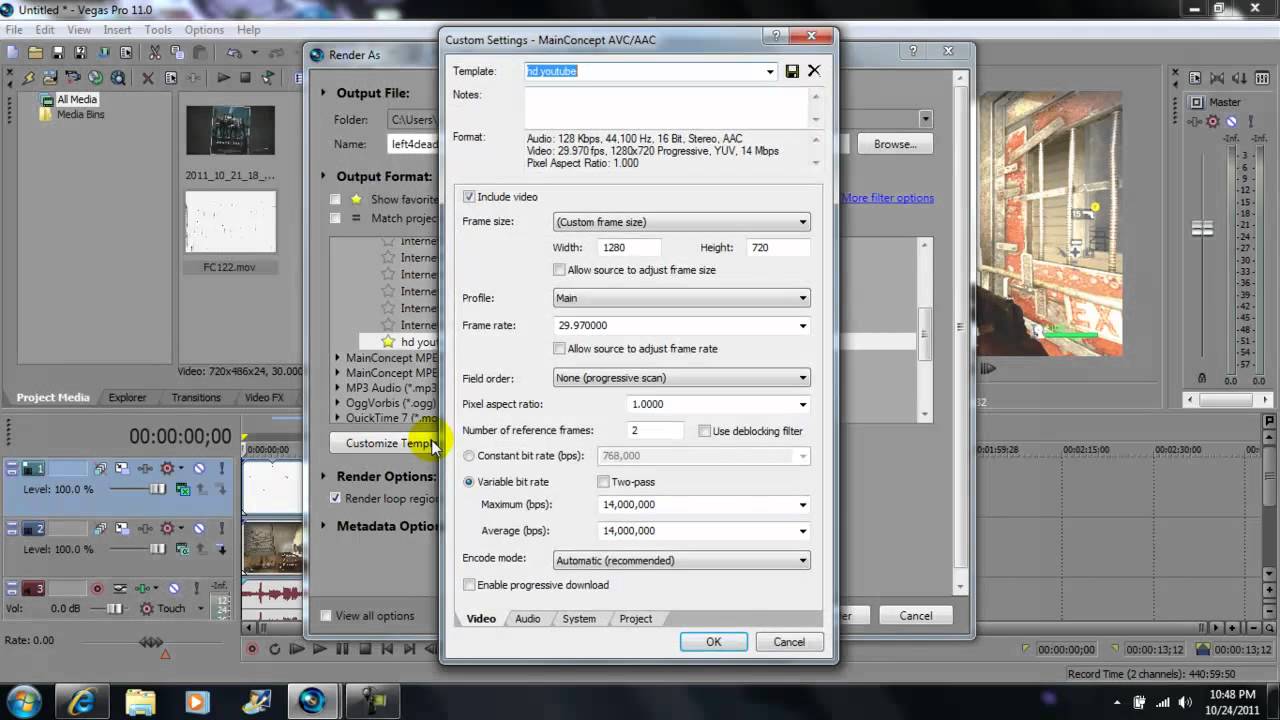Toggle Loop Playback in transport bar

(275, 649)
